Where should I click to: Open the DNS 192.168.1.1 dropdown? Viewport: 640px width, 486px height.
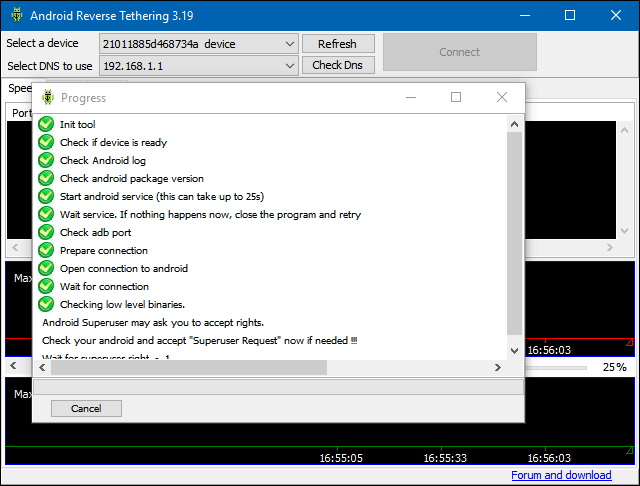tap(199, 66)
